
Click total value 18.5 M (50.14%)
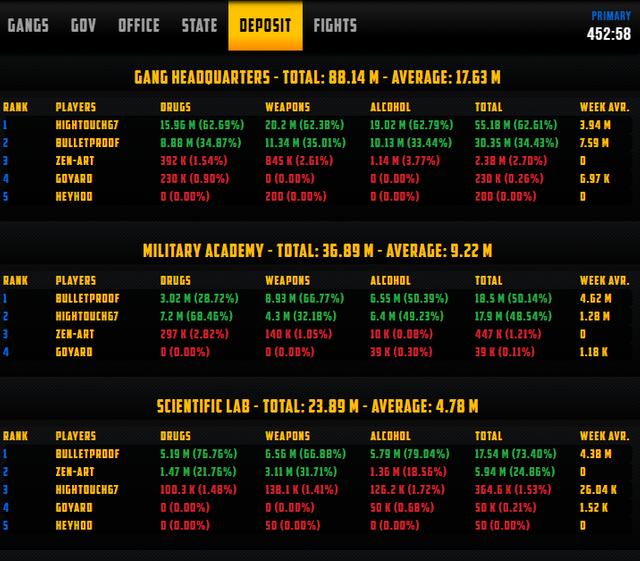(x=513, y=298)
